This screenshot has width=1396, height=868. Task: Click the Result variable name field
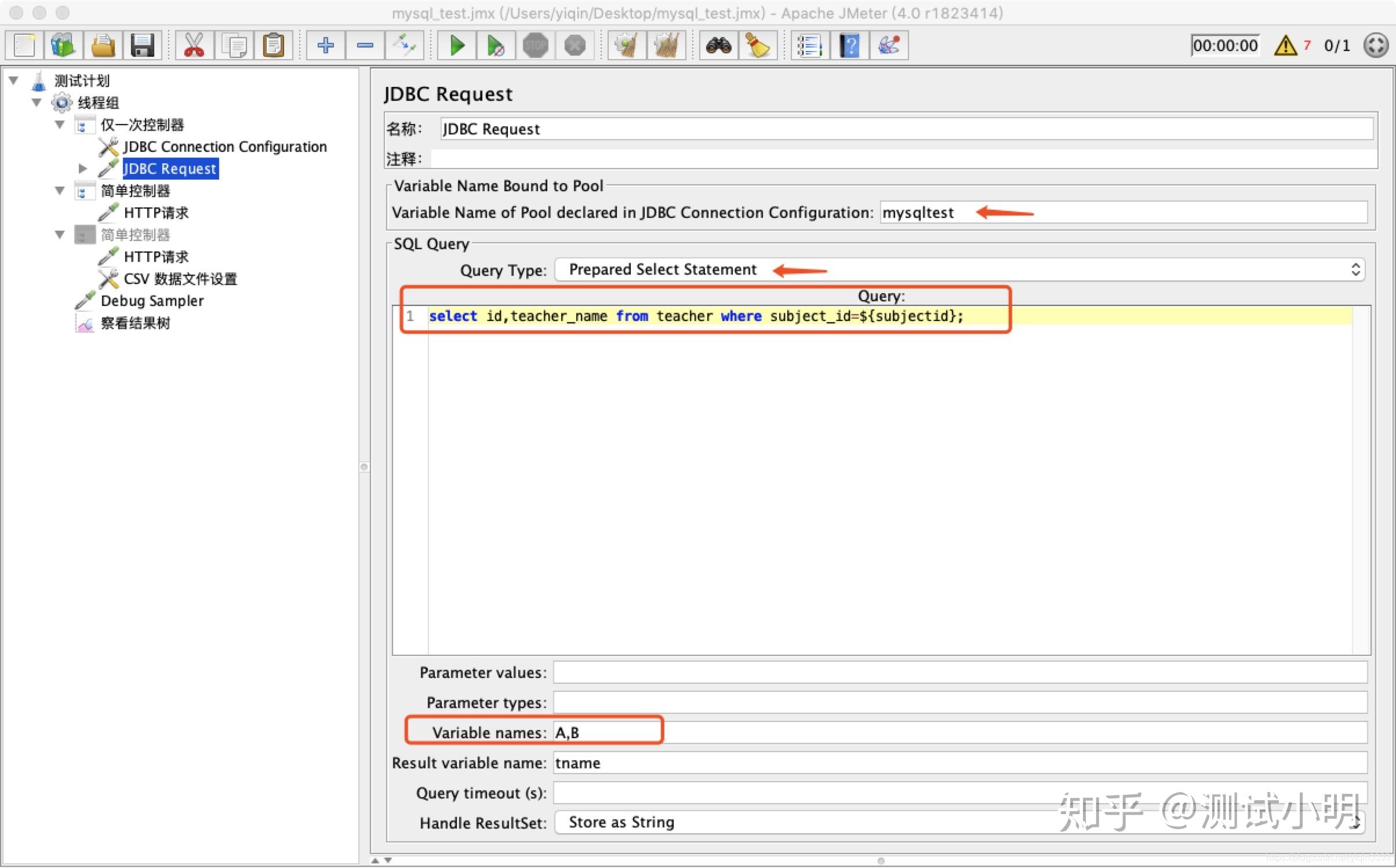point(638,763)
